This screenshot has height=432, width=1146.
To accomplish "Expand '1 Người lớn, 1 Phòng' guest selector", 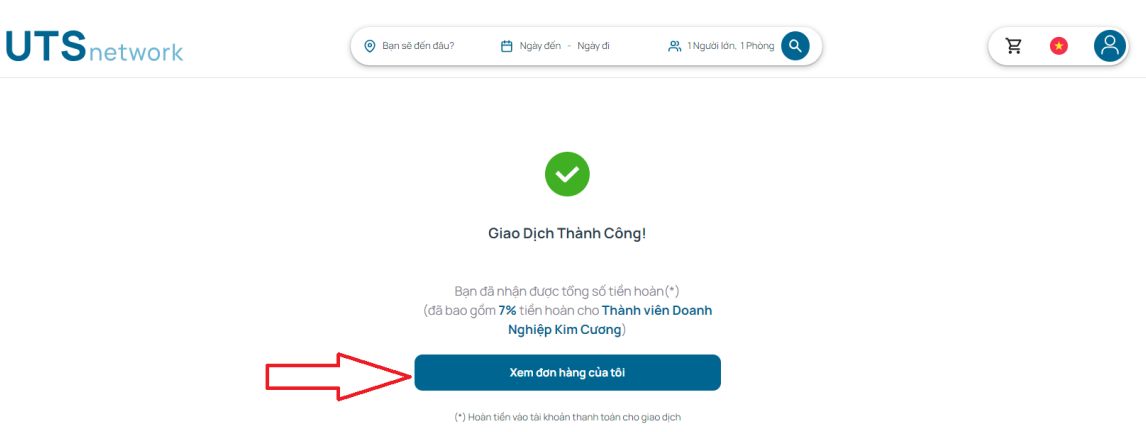I will click(x=730, y=46).
